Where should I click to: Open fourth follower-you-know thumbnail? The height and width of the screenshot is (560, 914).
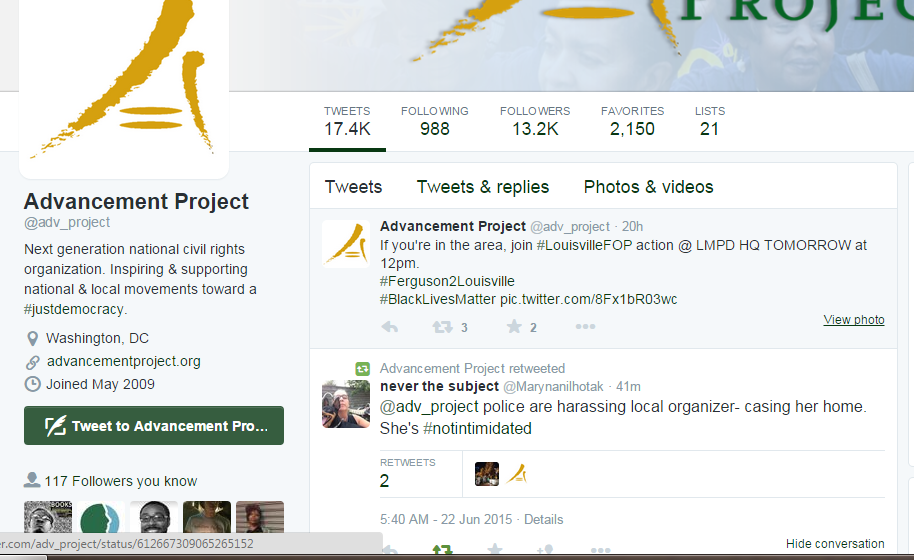tap(207, 517)
